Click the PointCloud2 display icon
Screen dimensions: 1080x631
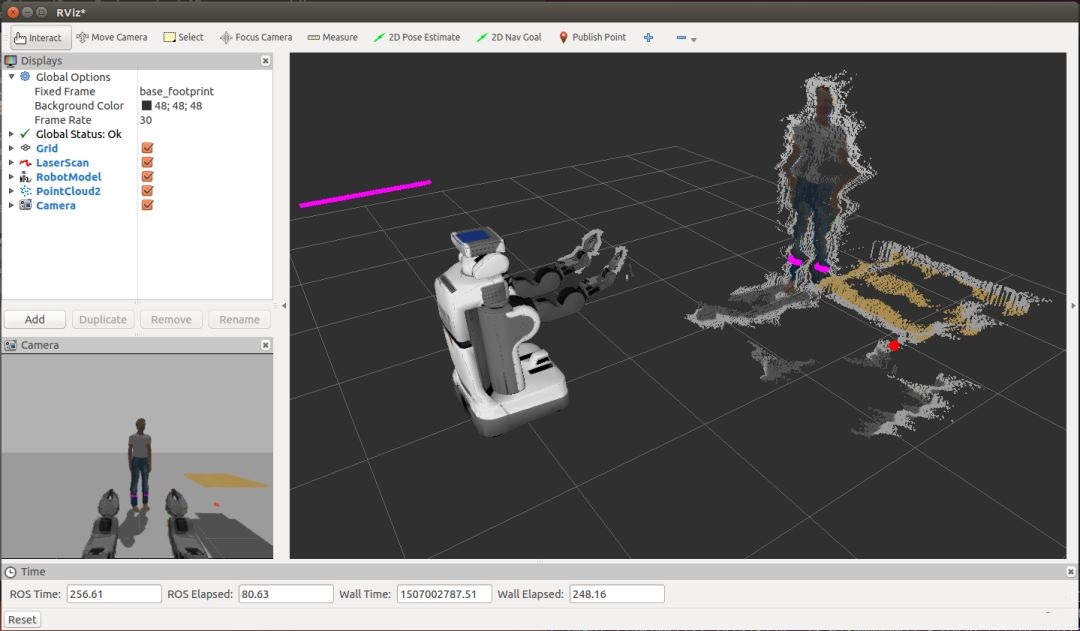(x=25, y=191)
